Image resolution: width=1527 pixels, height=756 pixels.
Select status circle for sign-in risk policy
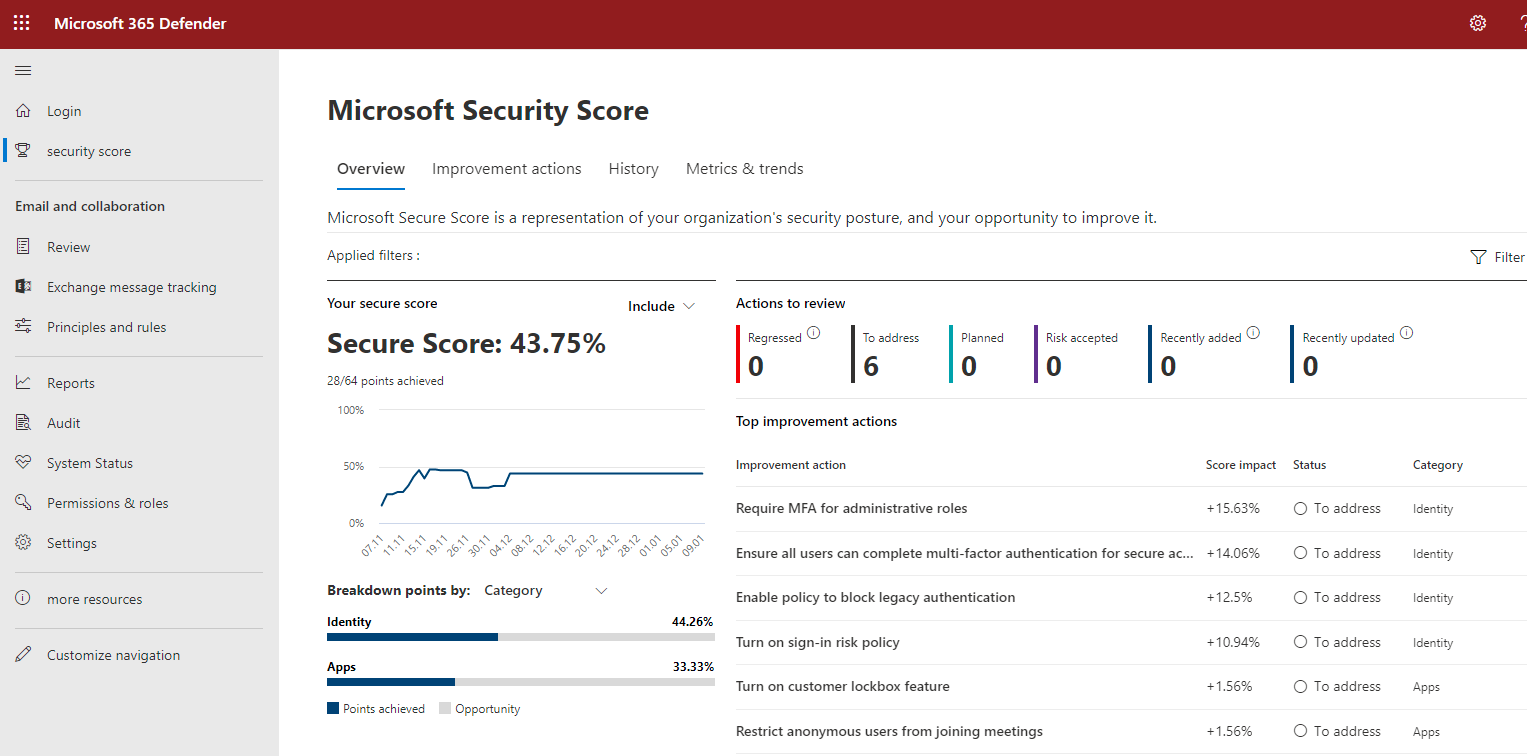[1300, 642]
